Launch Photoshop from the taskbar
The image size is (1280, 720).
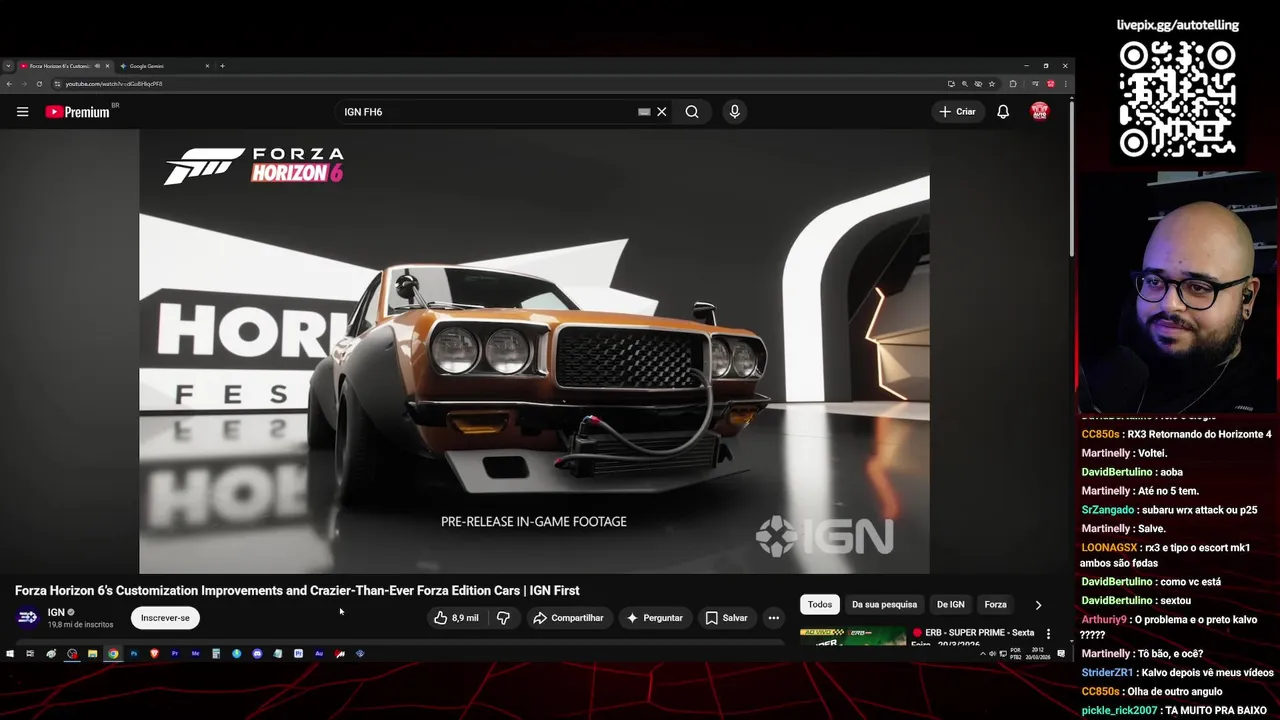[x=134, y=654]
